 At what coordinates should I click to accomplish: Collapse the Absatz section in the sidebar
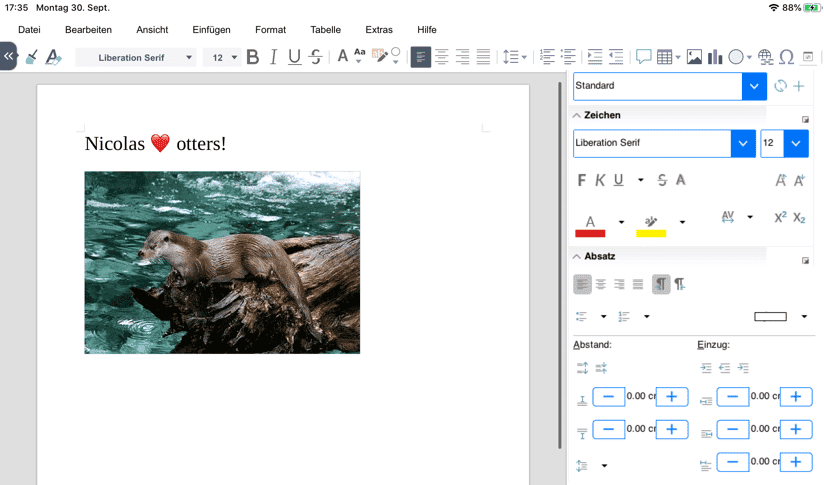point(577,257)
